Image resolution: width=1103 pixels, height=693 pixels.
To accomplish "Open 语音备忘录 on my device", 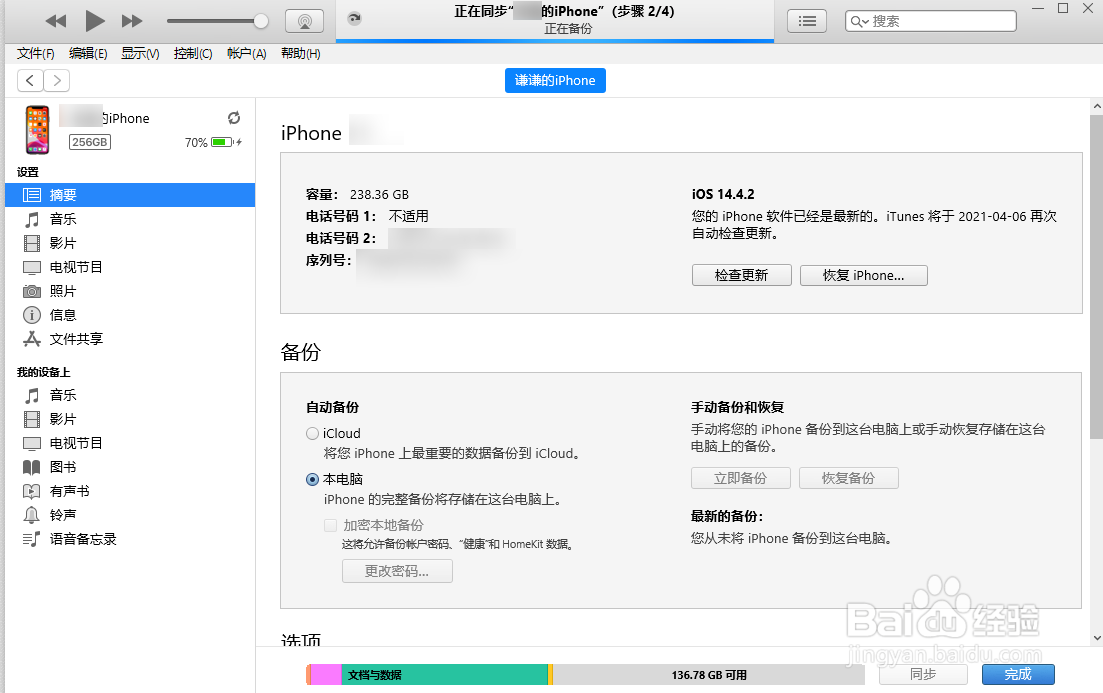I will pyautogui.click(x=130, y=538).
